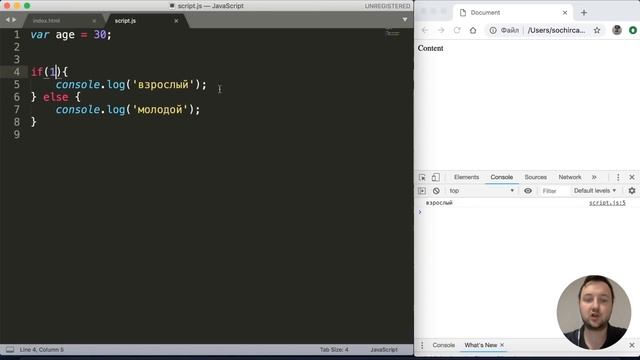This screenshot has height=360, width=640.
Task: Click the Content text on the page
Action: pyautogui.click(x=430, y=48)
